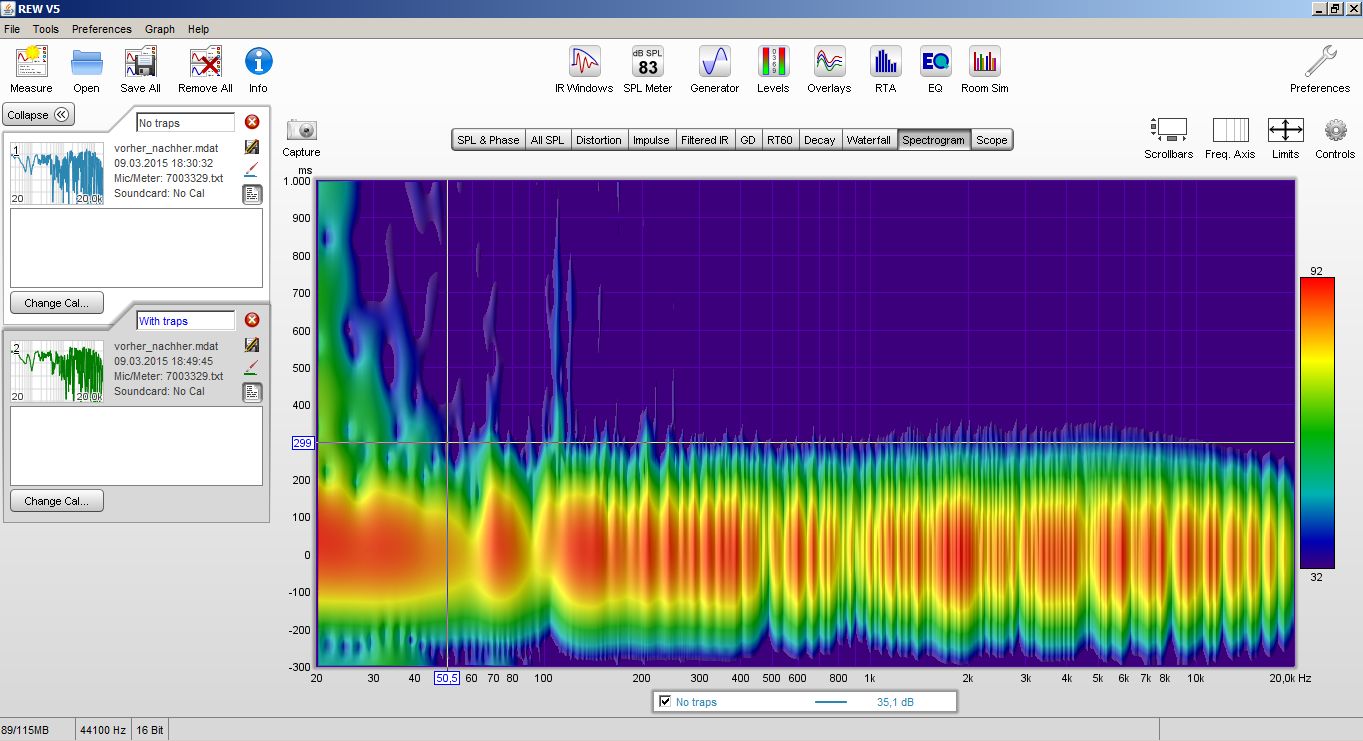Launch the SPL Meter tool
The height and width of the screenshot is (741, 1363).
tap(648, 62)
